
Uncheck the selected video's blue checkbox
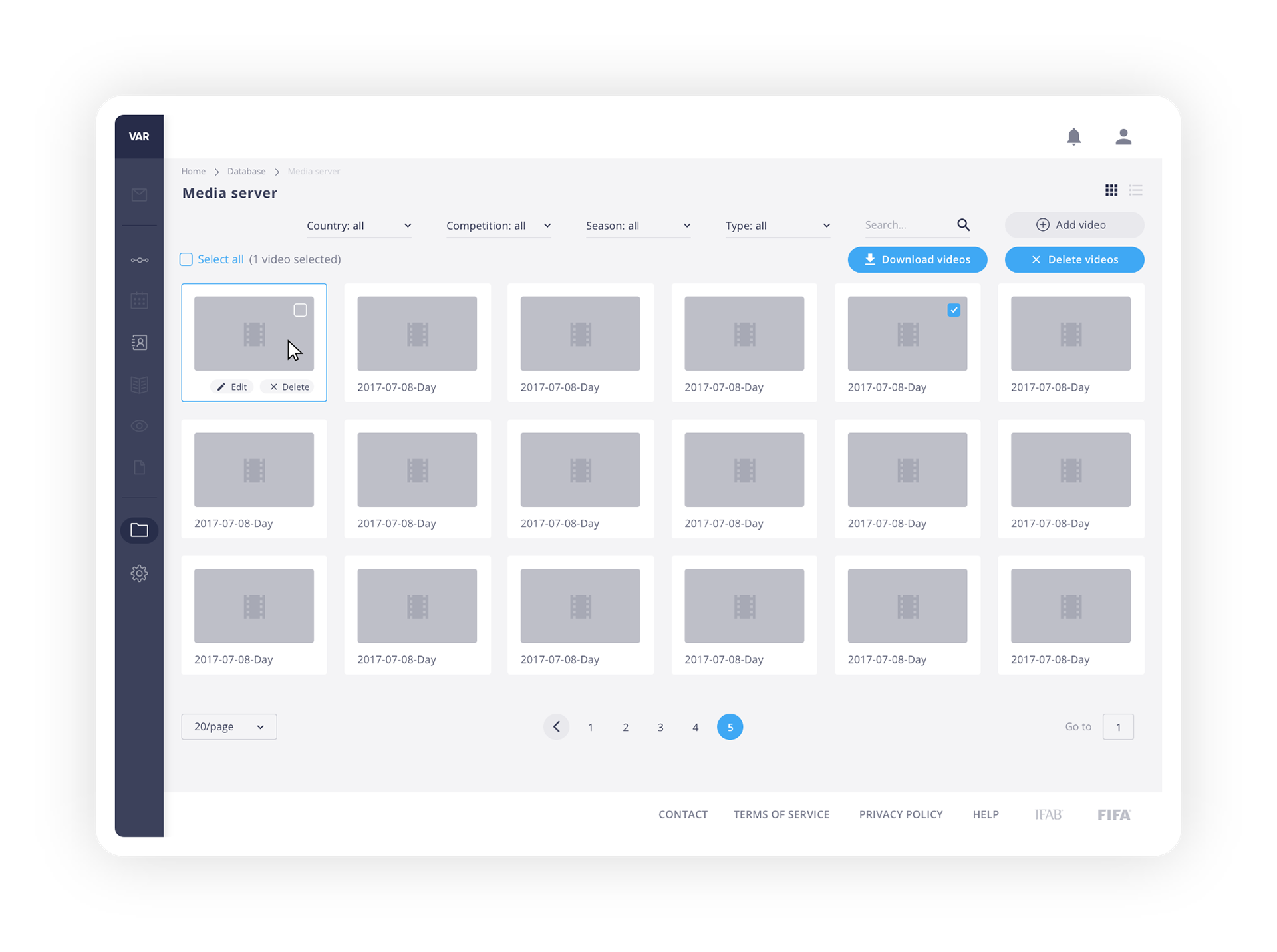pos(954,310)
